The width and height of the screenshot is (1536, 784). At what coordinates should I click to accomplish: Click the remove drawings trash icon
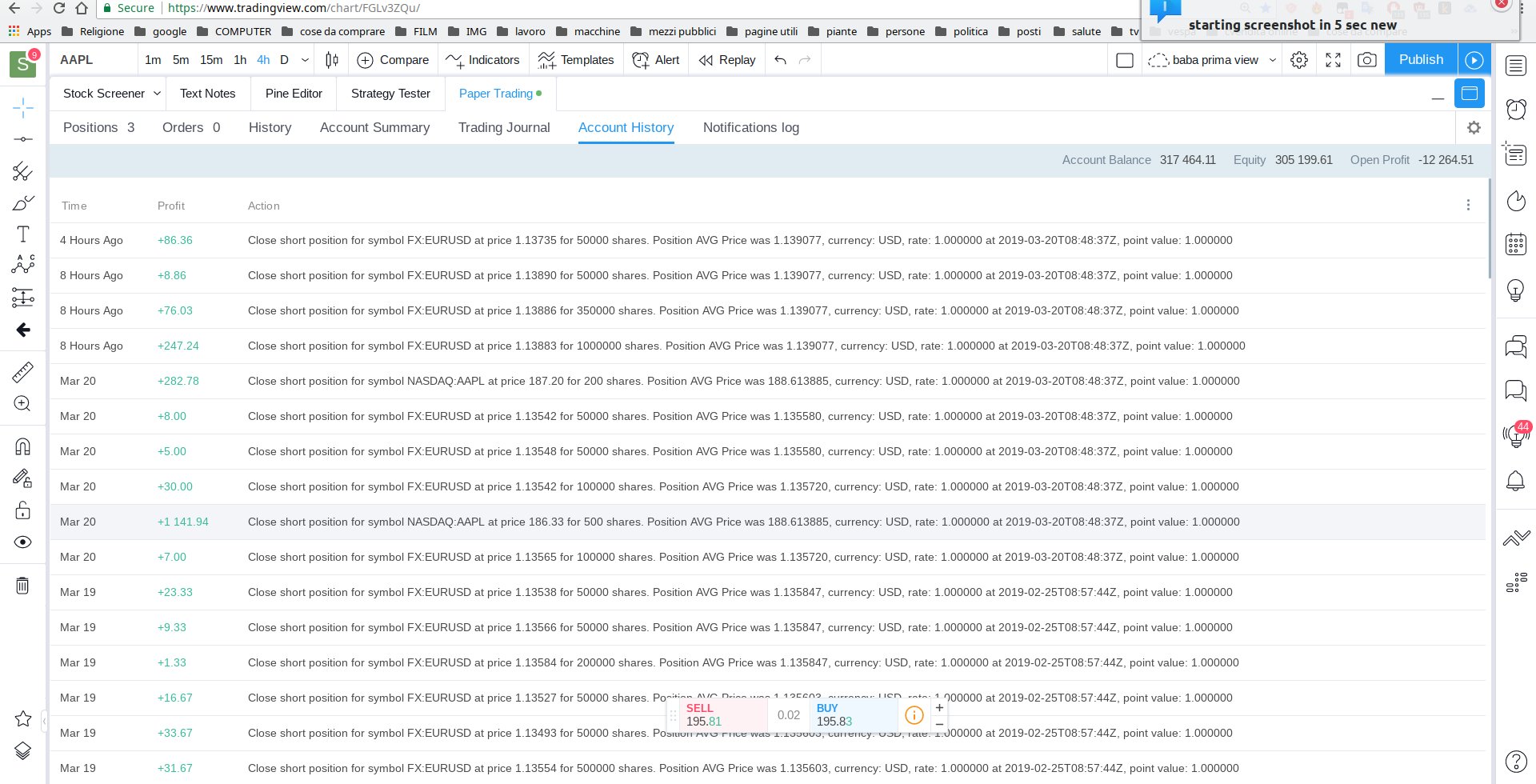(22, 586)
